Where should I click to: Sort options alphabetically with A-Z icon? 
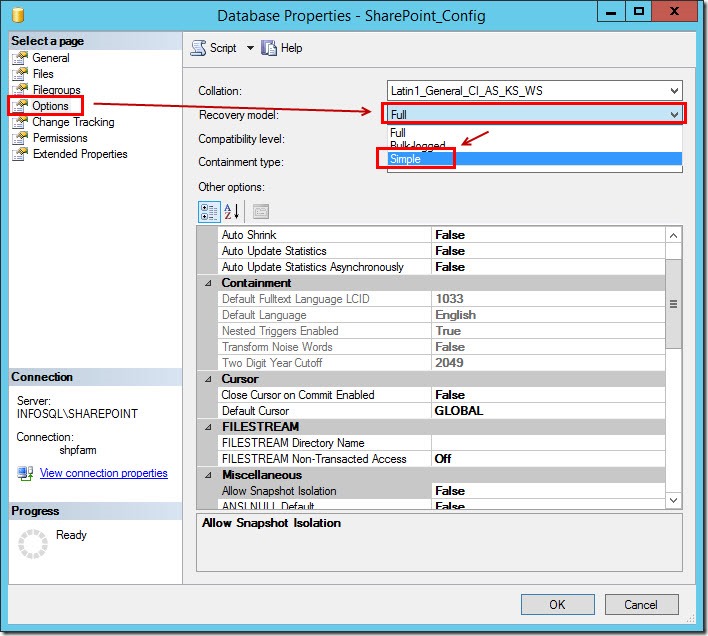click(x=232, y=212)
